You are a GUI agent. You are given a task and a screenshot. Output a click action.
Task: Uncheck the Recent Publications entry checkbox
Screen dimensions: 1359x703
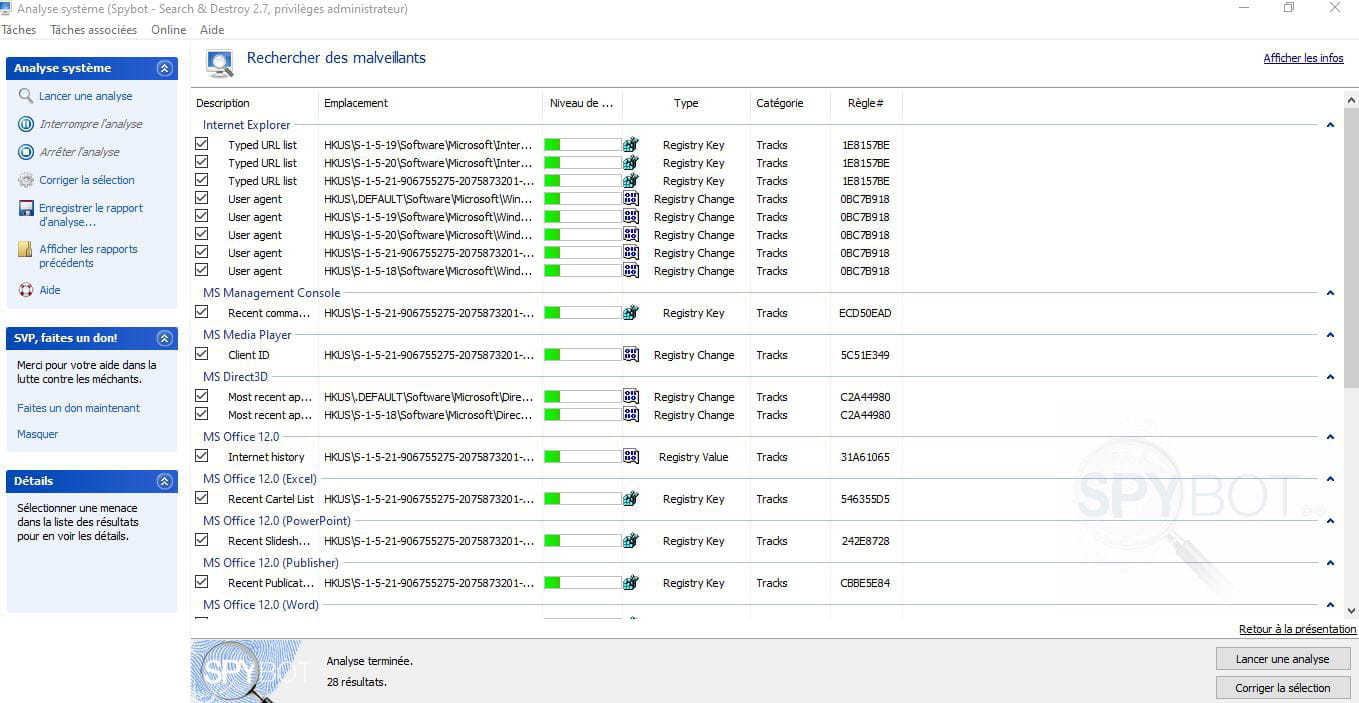202,582
